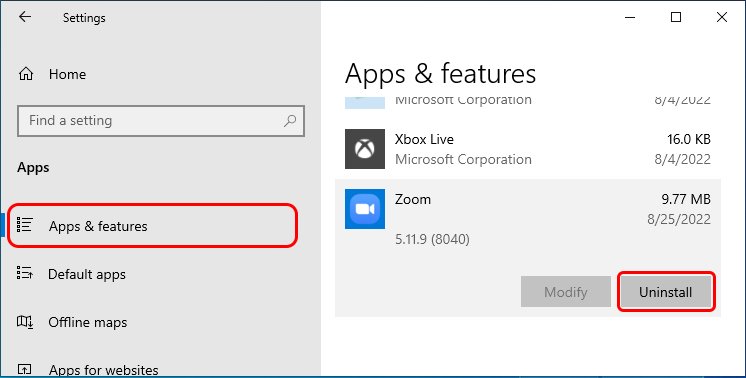
Task: Click the Apps & features page heading
Action: [x=441, y=74]
